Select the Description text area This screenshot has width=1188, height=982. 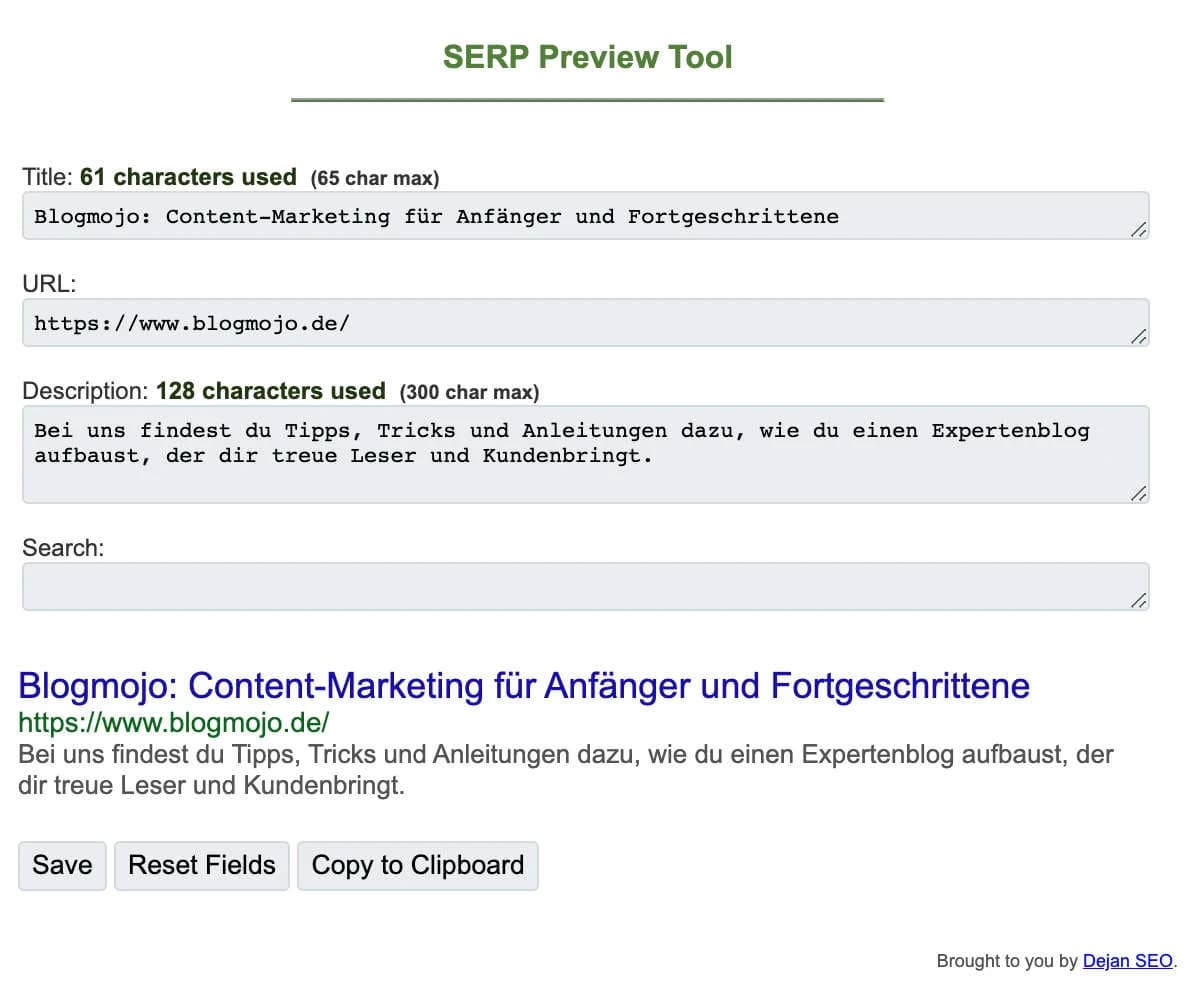click(x=586, y=450)
